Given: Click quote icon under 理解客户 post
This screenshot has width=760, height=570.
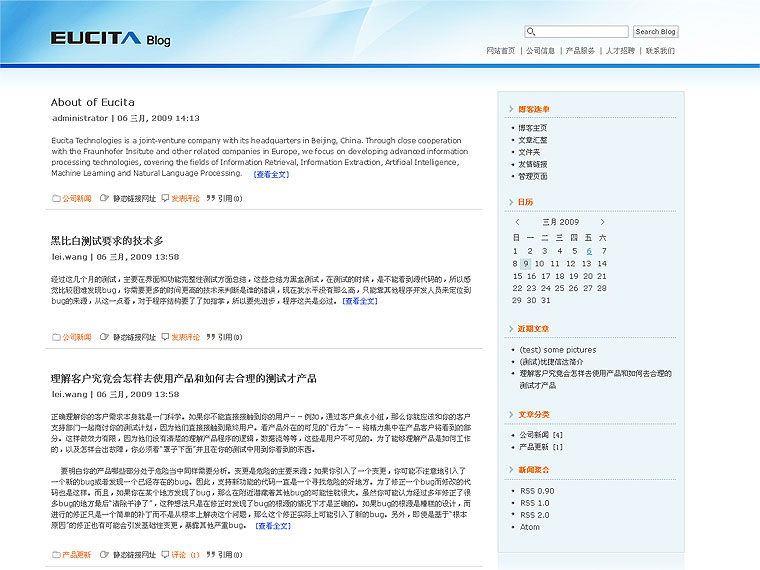Looking at the screenshot, I should [x=210, y=554].
